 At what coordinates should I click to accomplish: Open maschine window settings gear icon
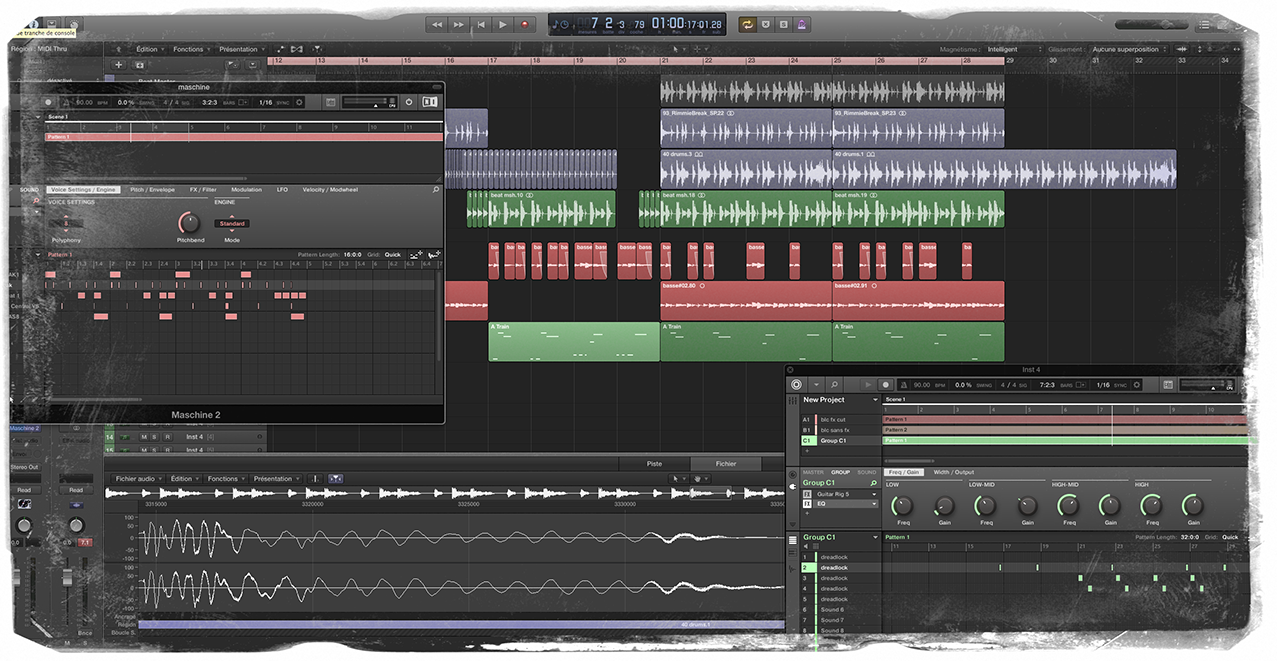pyautogui.click(x=300, y=102)
